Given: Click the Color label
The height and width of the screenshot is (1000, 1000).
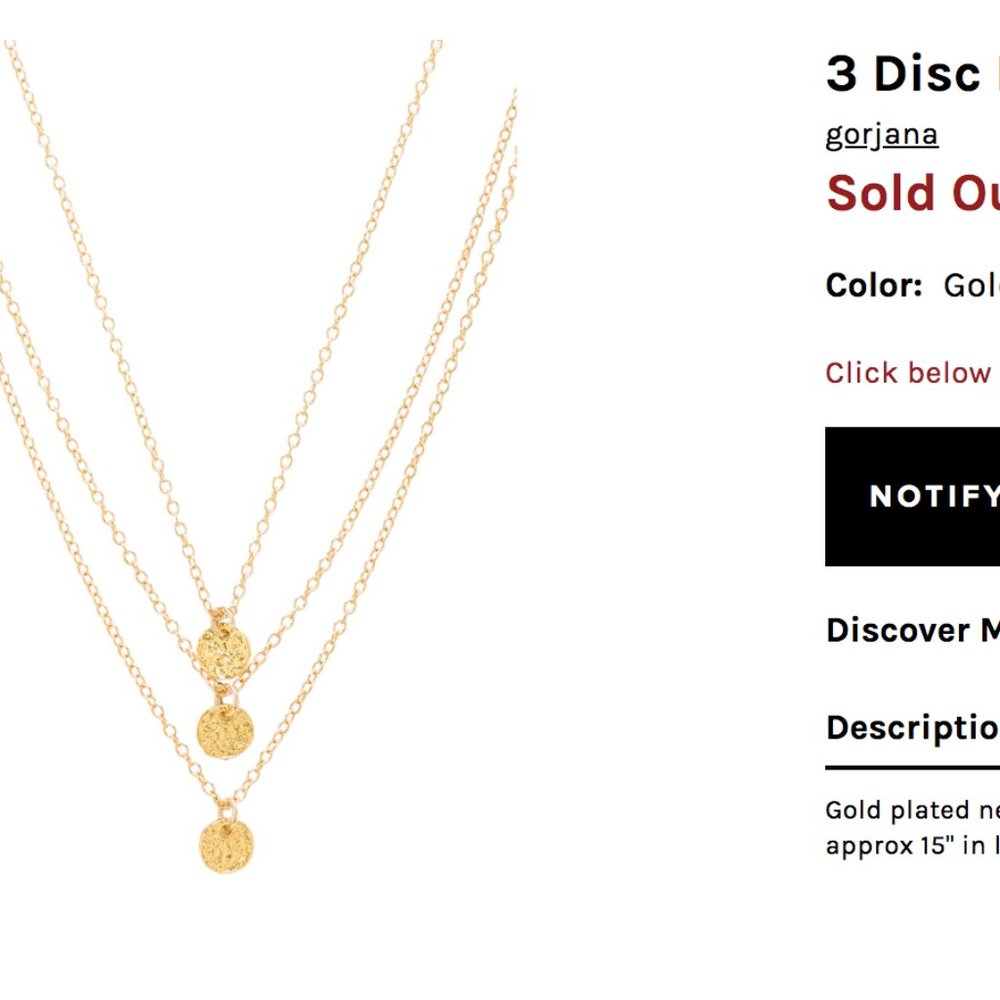Looking at the screenshot, I should click(x=877, y=284).
